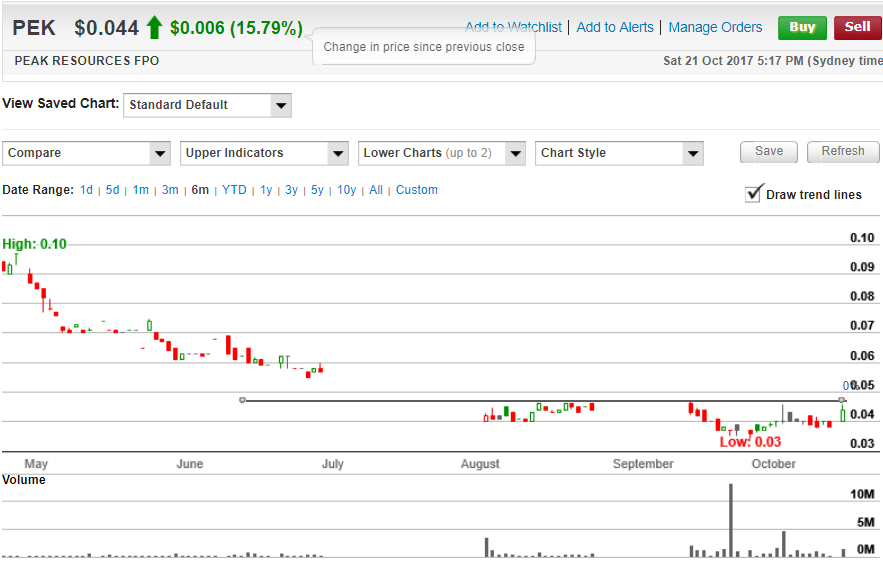The width and height of the screenshot is (883, 563).
Task: Select the 5d date range
Action: (113, 190)
